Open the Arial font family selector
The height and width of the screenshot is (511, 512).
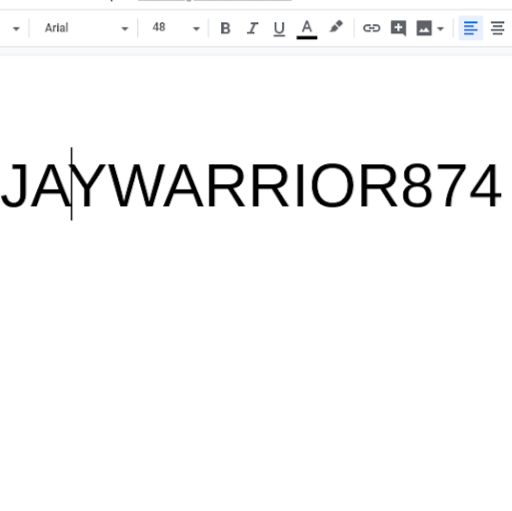tap(86, 28)
